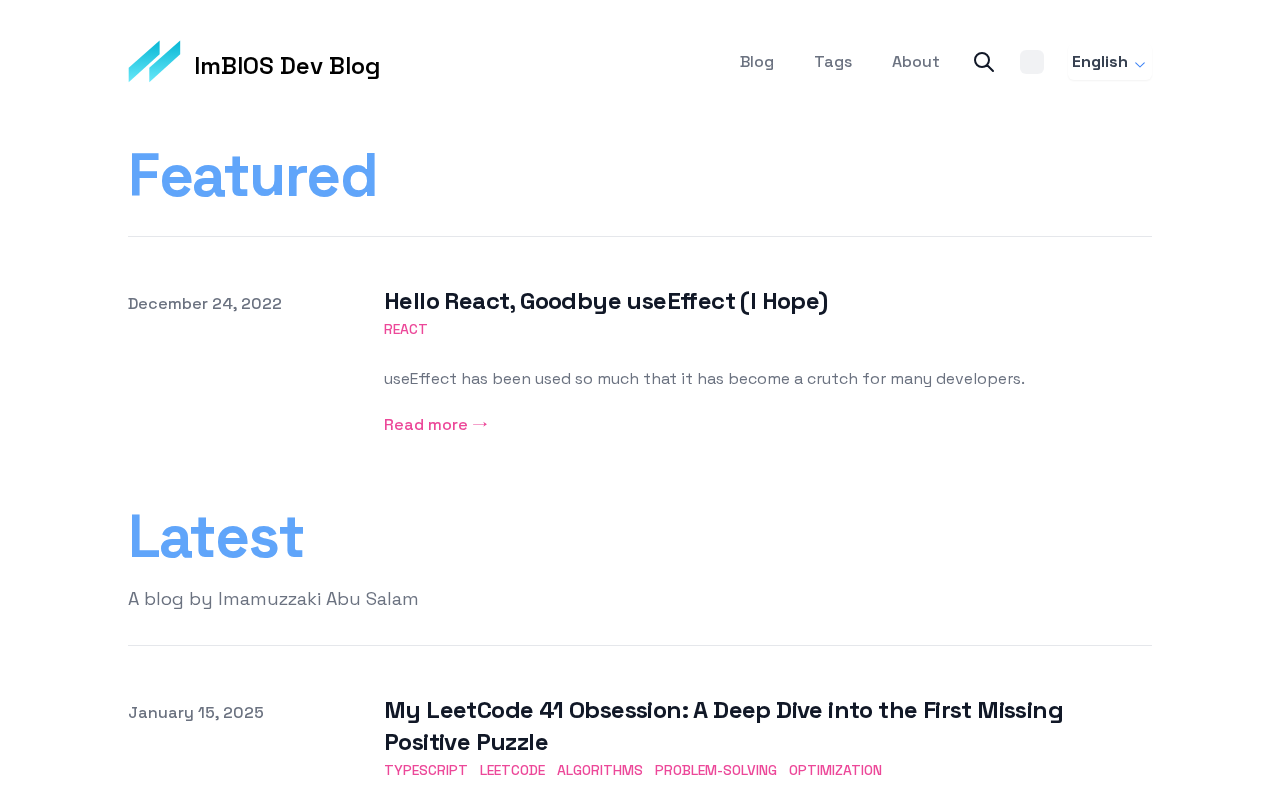
Task: Click the Featured section heading
Action: (x=253, y=176)
